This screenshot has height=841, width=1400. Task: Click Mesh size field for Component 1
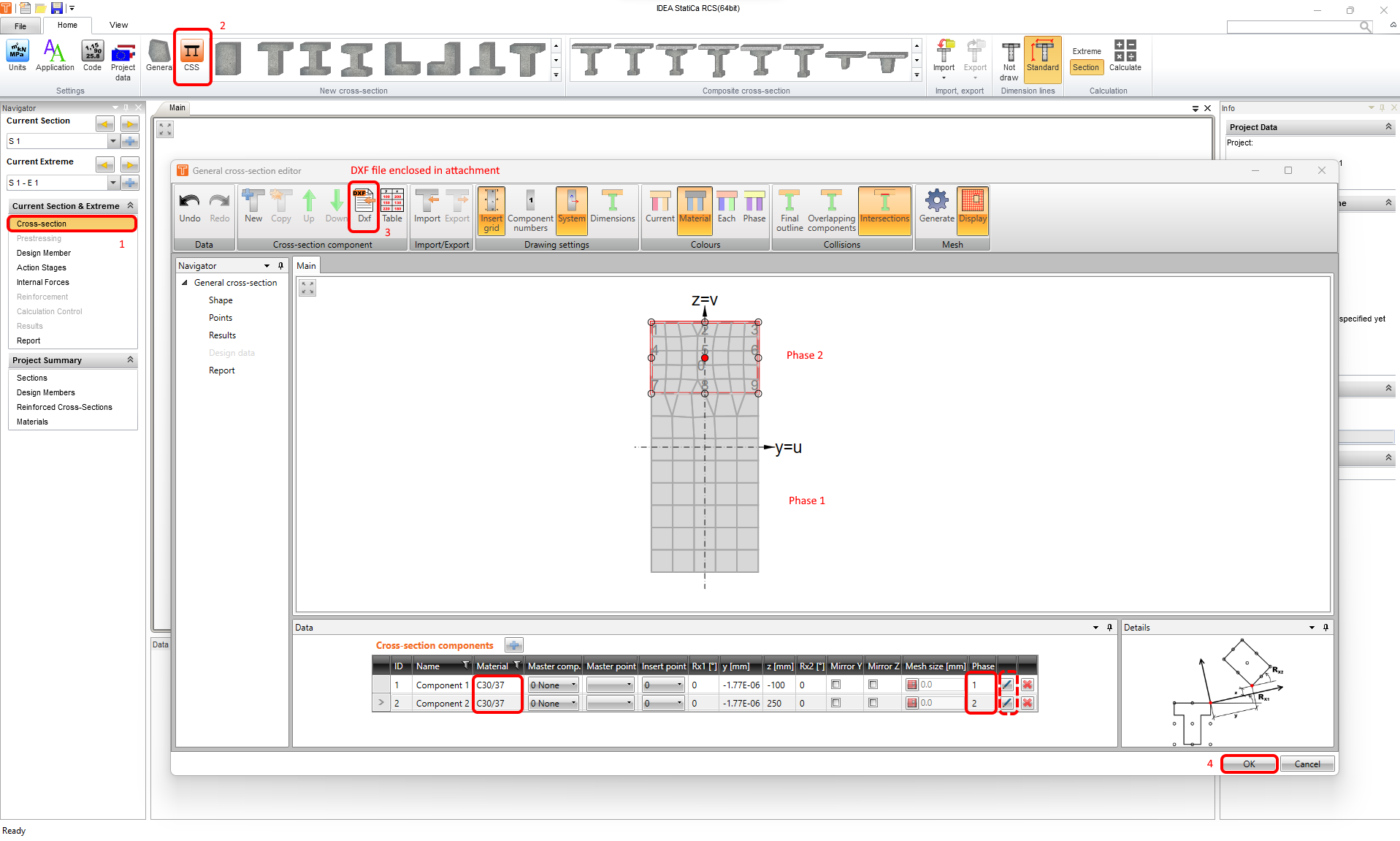click(x=943, y=685)
